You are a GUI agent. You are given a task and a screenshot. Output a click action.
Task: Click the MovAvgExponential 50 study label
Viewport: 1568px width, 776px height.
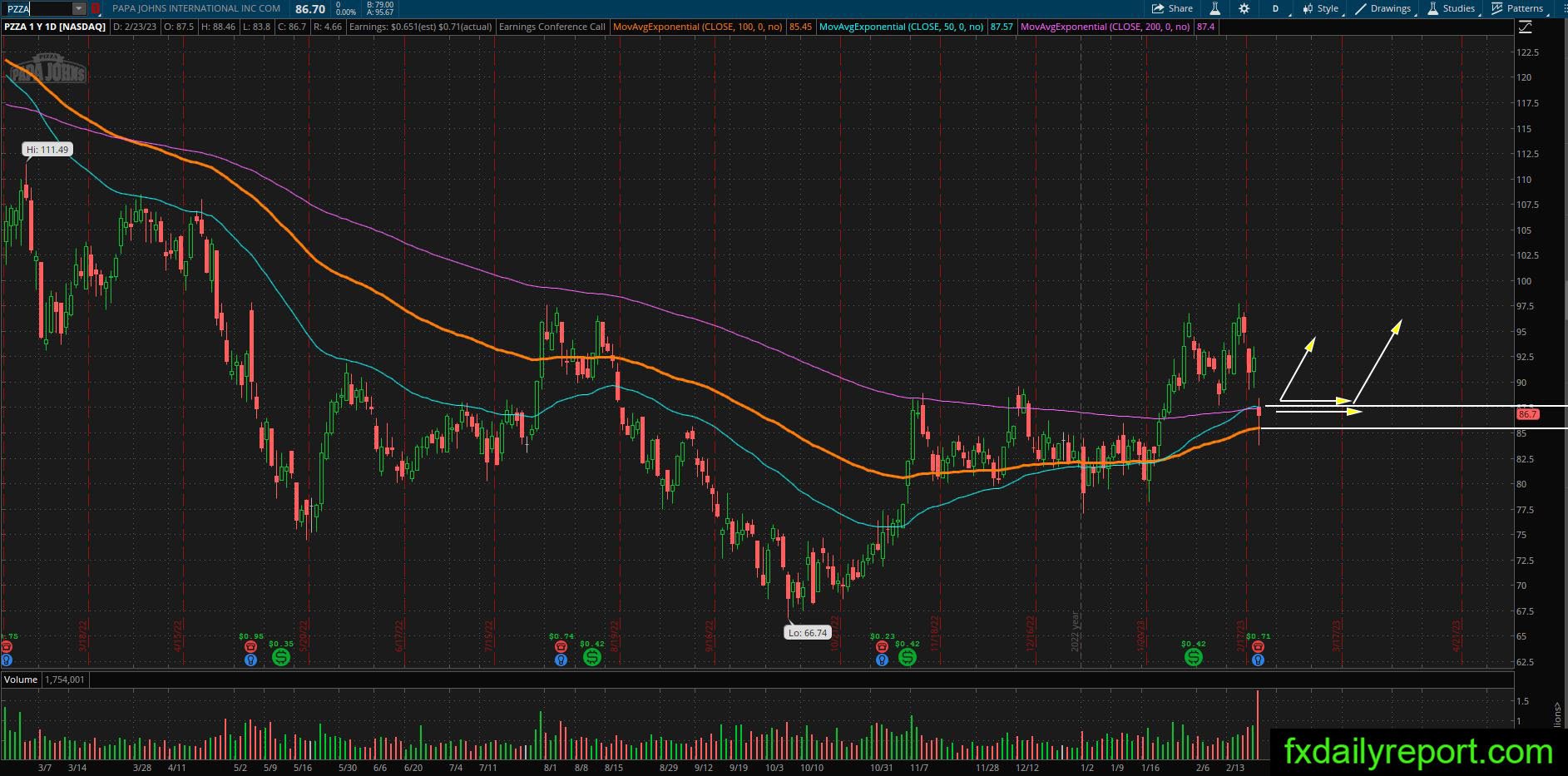point(901,27)
